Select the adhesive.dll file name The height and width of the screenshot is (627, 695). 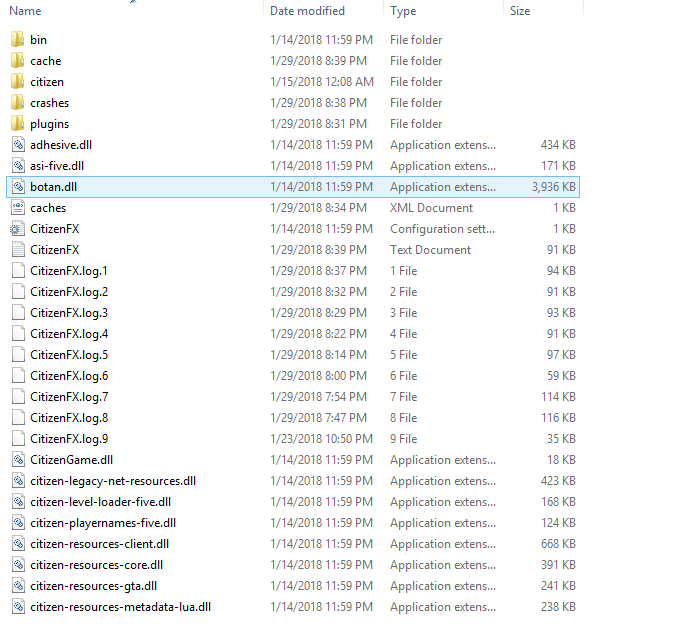pyautogui.click(x=61, y=145)
